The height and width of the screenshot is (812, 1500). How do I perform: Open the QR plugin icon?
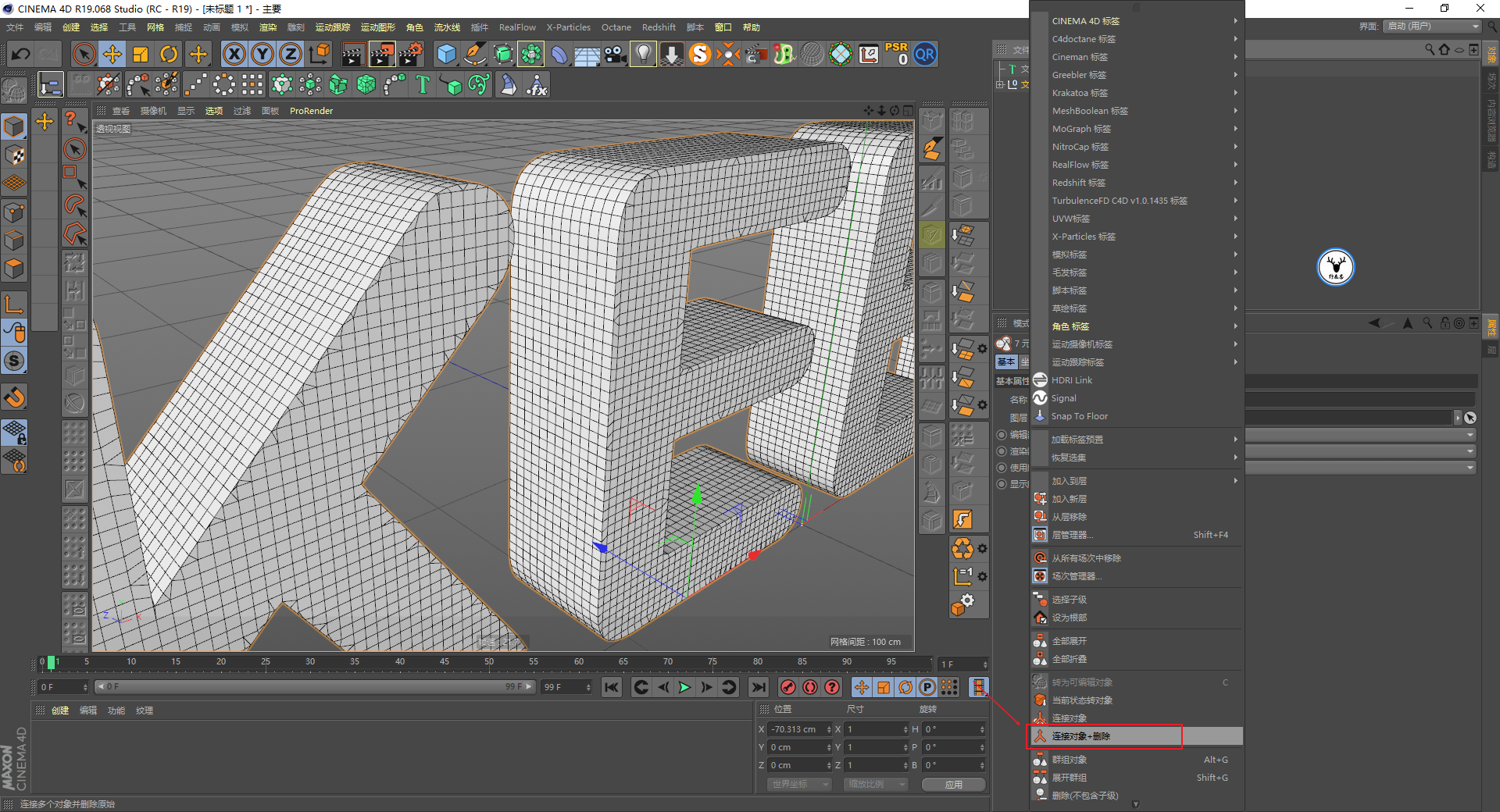(925, 54)
